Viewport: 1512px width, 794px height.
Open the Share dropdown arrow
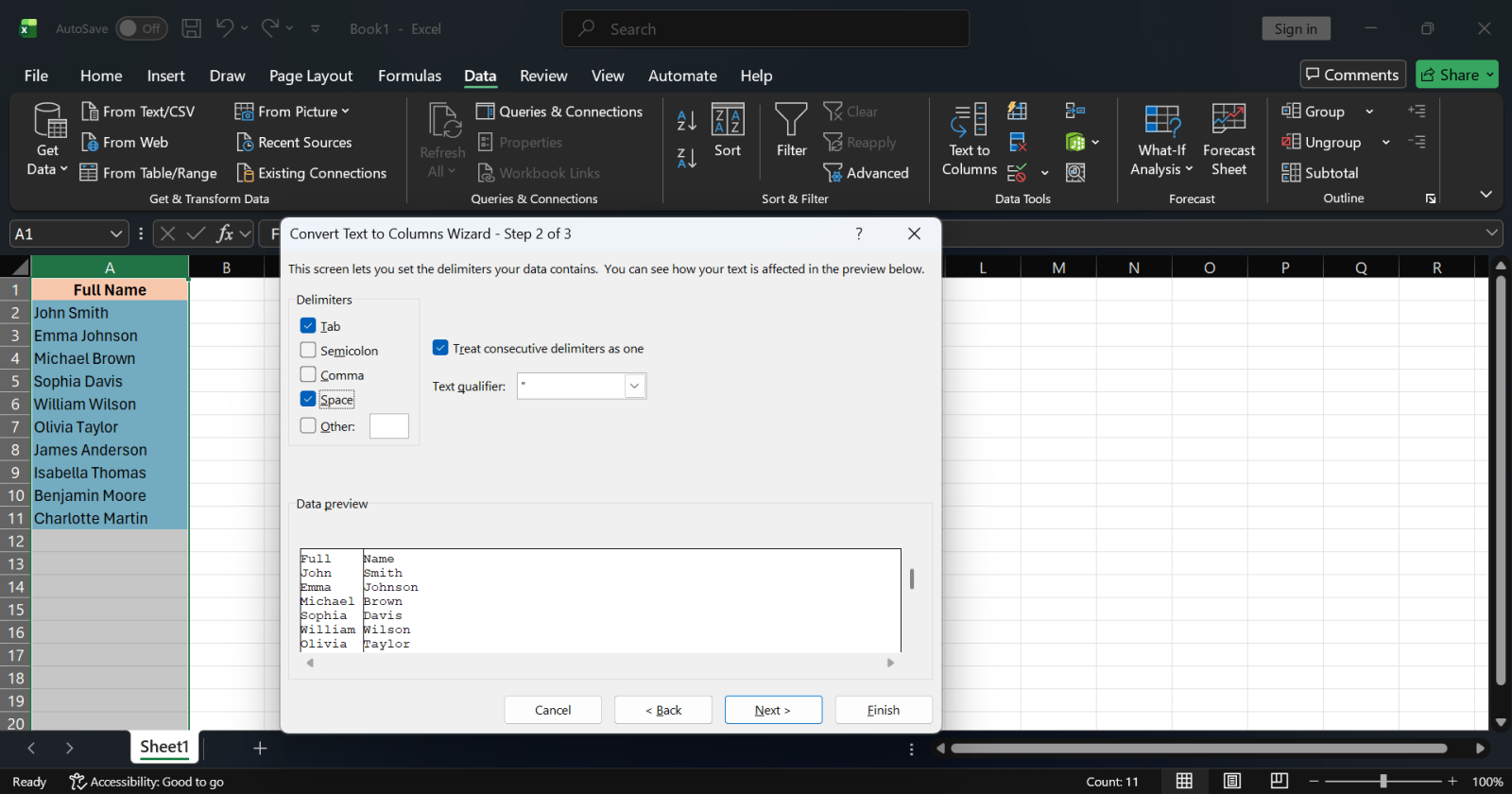(x=1490, y=75)
